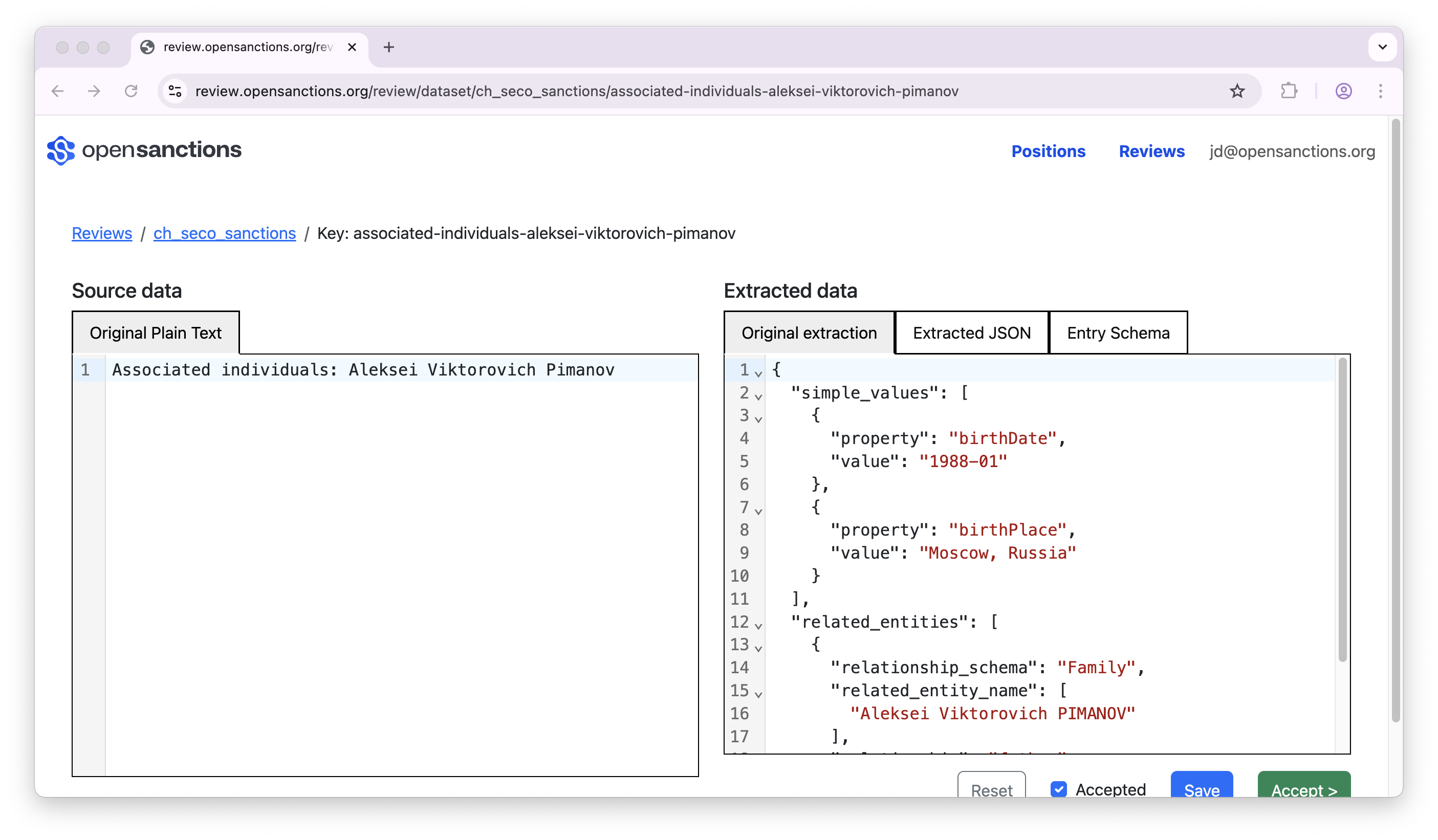The height and width of the screenshot is (840, 1438).
Task: Open a new browser tab with plus icon
Action: (x=388, y=48)
